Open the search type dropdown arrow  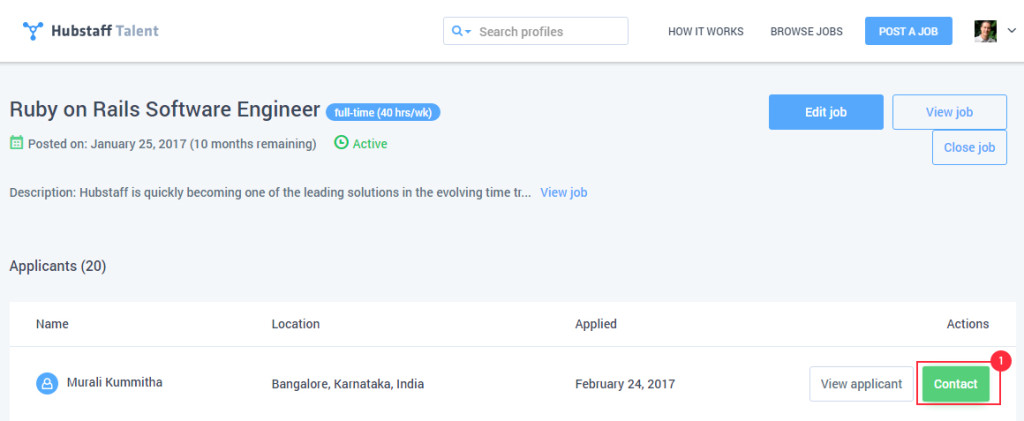[x=468, y=32]
